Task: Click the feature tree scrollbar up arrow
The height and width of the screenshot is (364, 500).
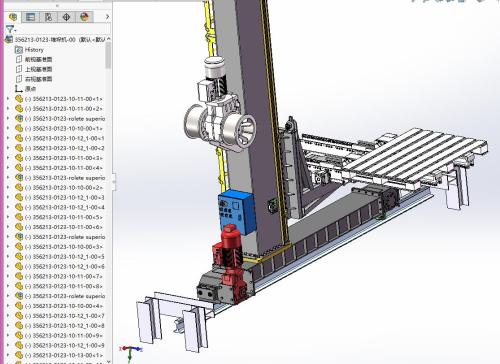Action: (x=109, y=39)
